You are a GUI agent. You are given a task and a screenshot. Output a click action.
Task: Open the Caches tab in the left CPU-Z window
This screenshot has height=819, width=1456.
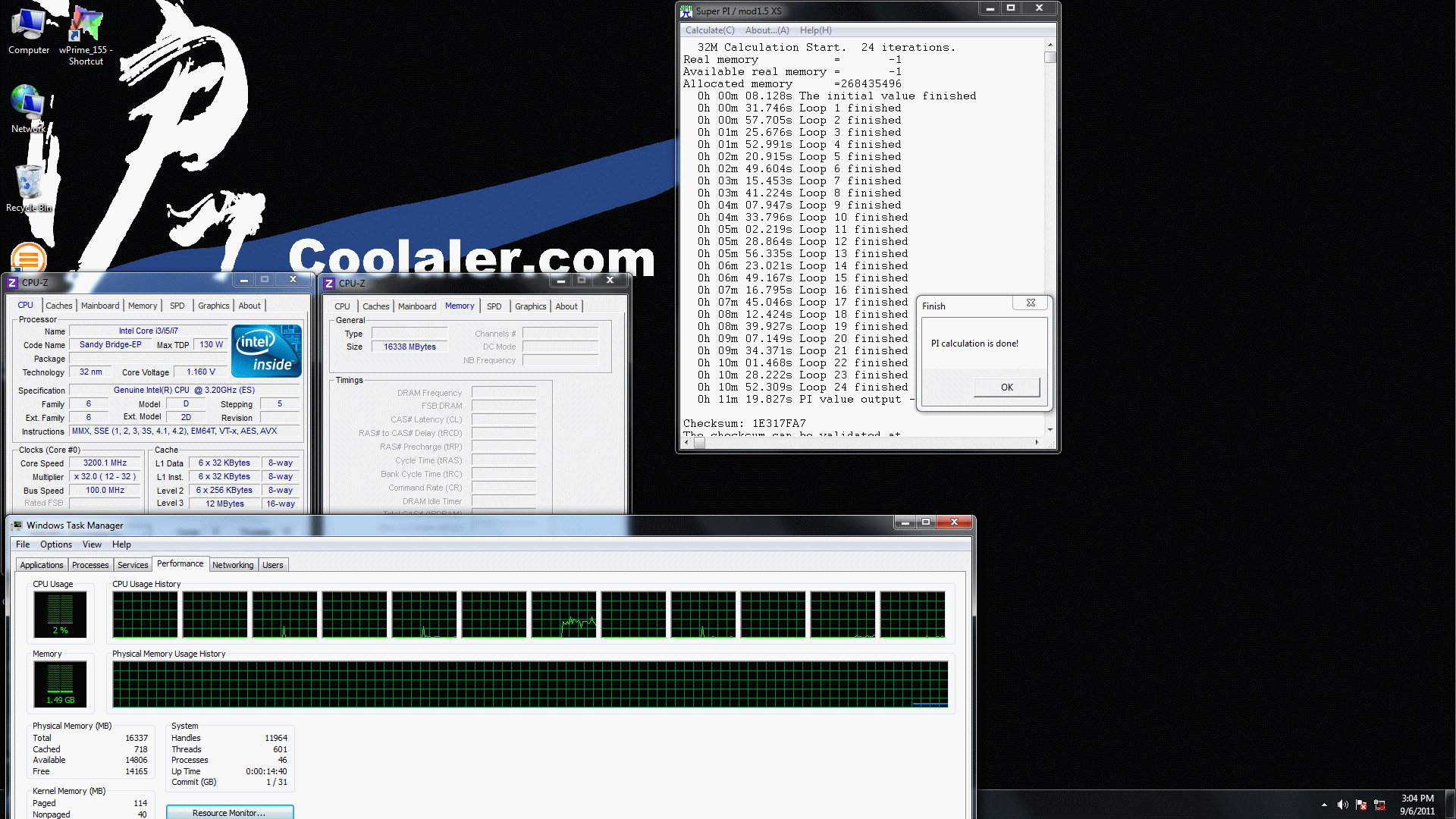tap(58, 306)
